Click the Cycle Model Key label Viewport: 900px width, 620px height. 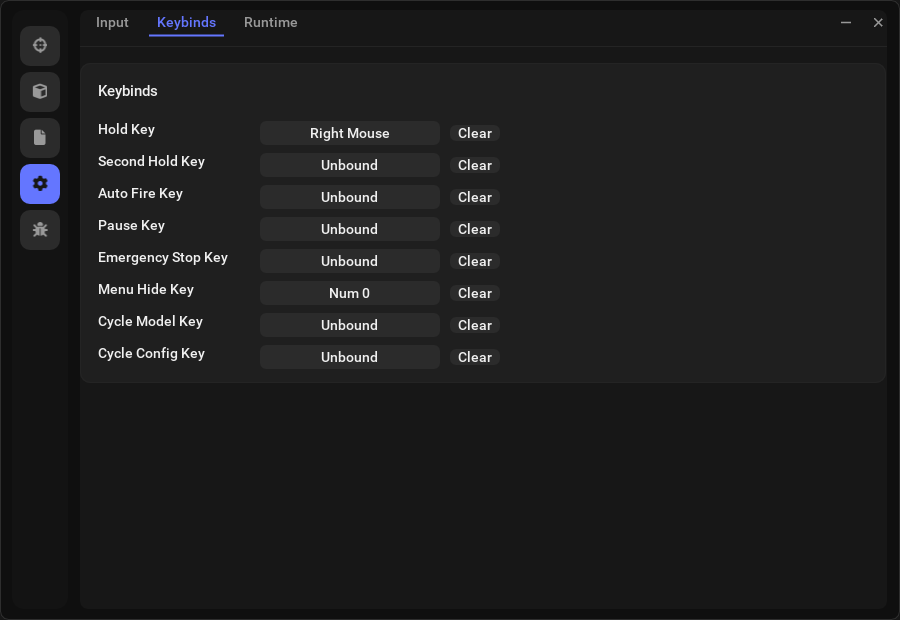150,321
